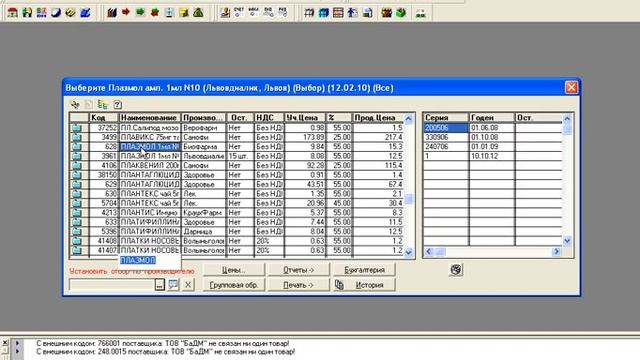Click the Прод.Цена column header

click(x=378, y=118)
